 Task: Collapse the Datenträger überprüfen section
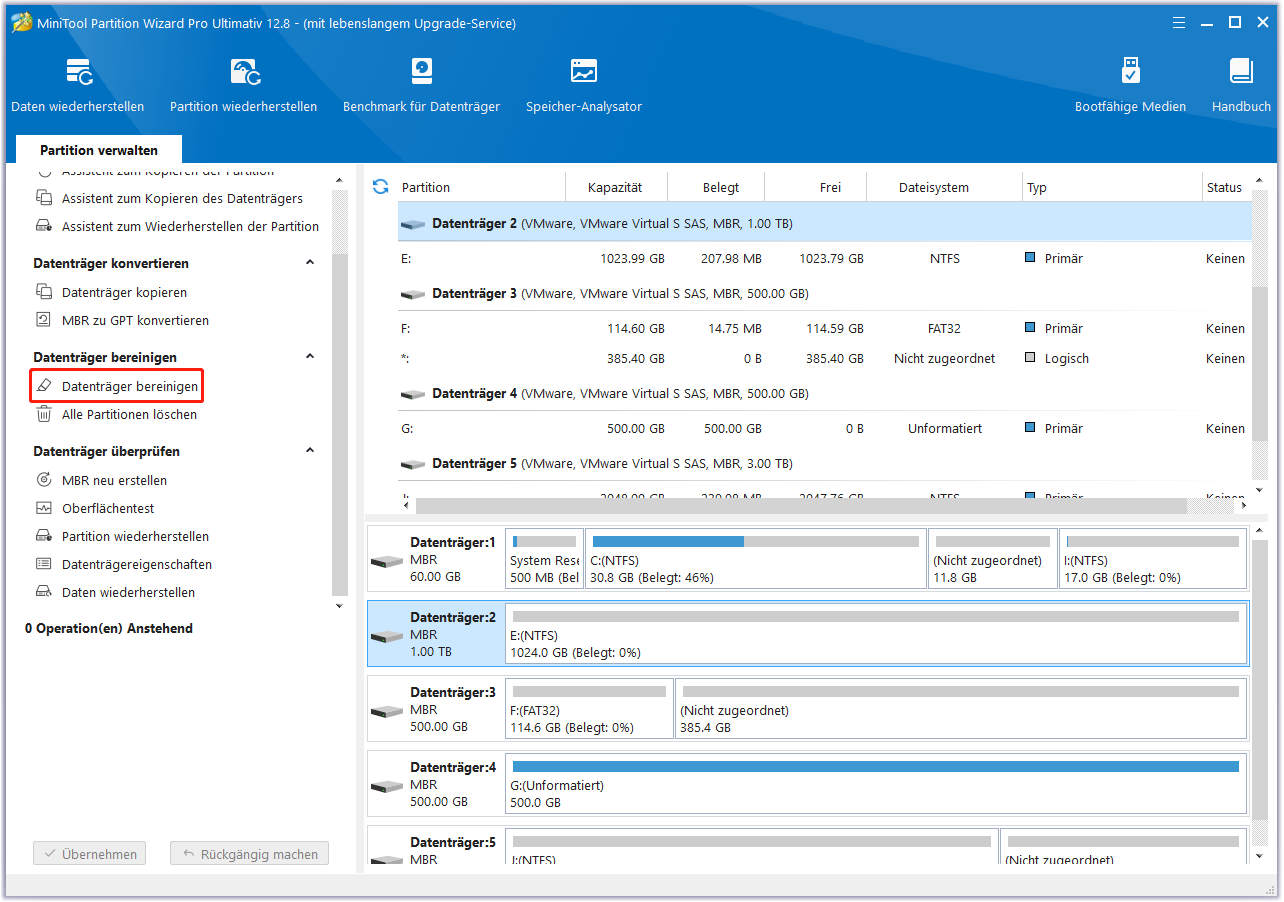point(310,451)
